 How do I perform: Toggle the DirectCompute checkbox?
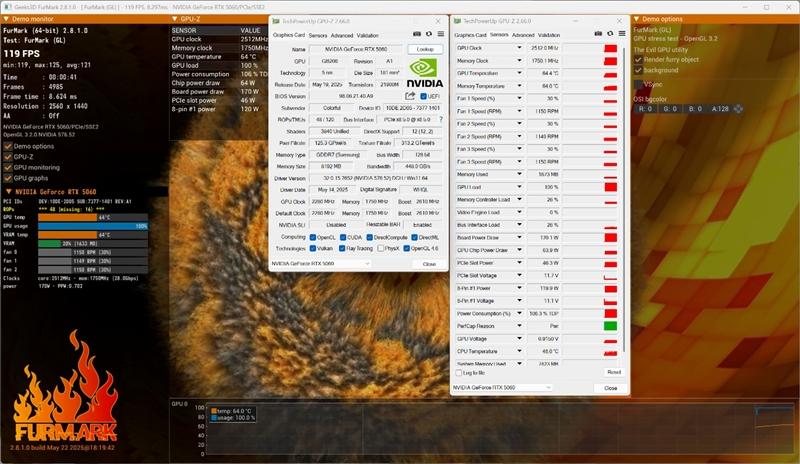click(370, 237)
